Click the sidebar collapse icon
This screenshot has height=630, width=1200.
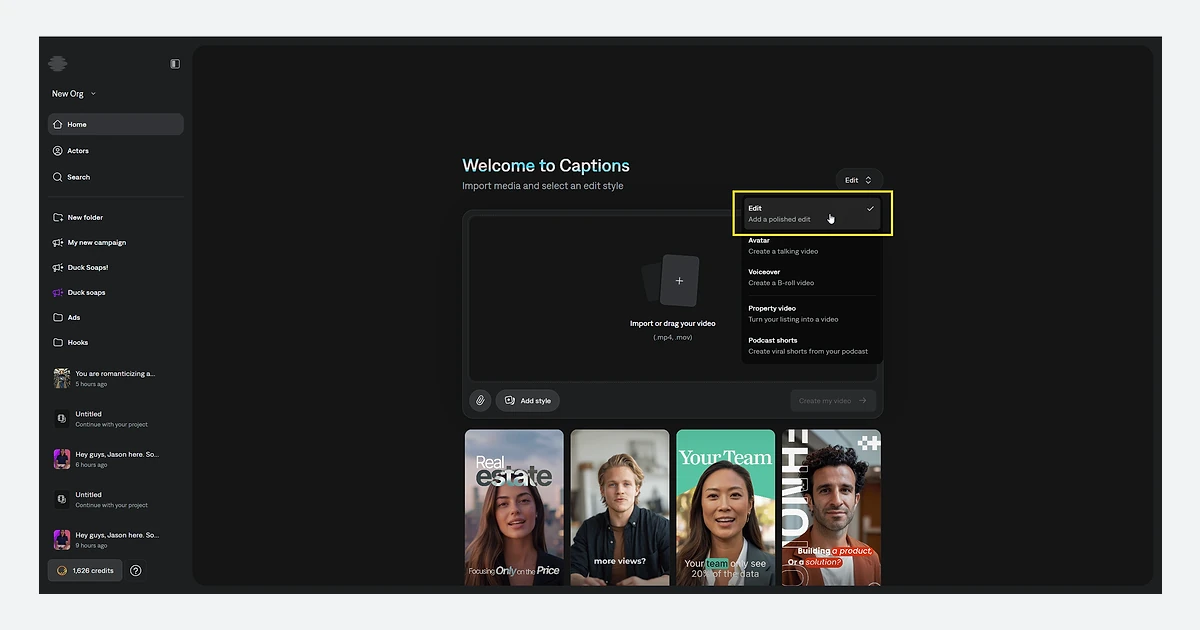pyautogui.click(x=175, y=64)
